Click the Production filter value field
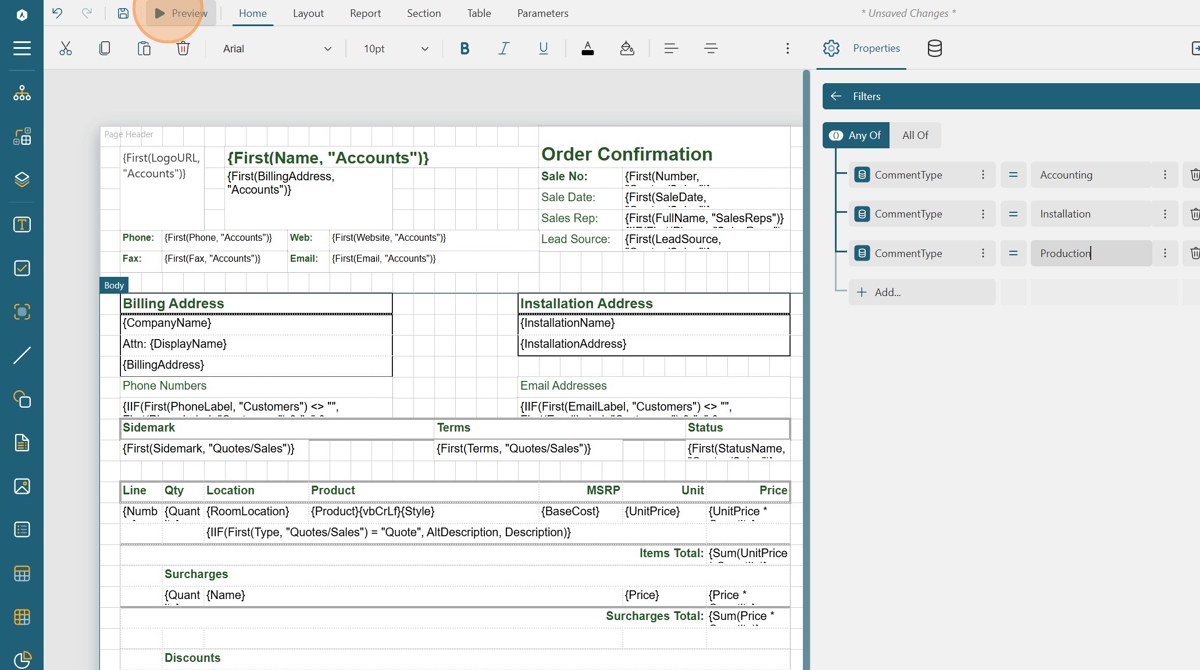Viewport: 1200px width, 670px height. click(1090, 254)
